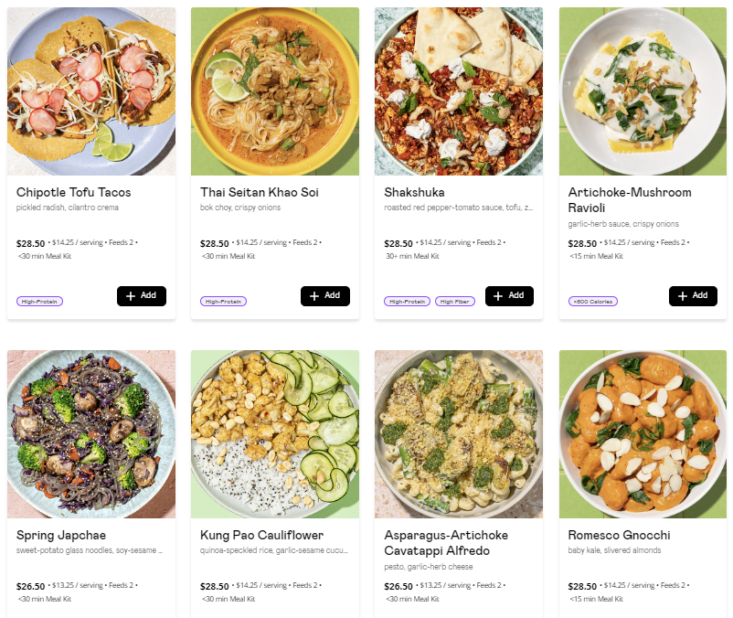Click High-Protein tag on Chipotle Tofu Tacos
The height and width of the screenshot is (618, 733).
click(40, 301)
